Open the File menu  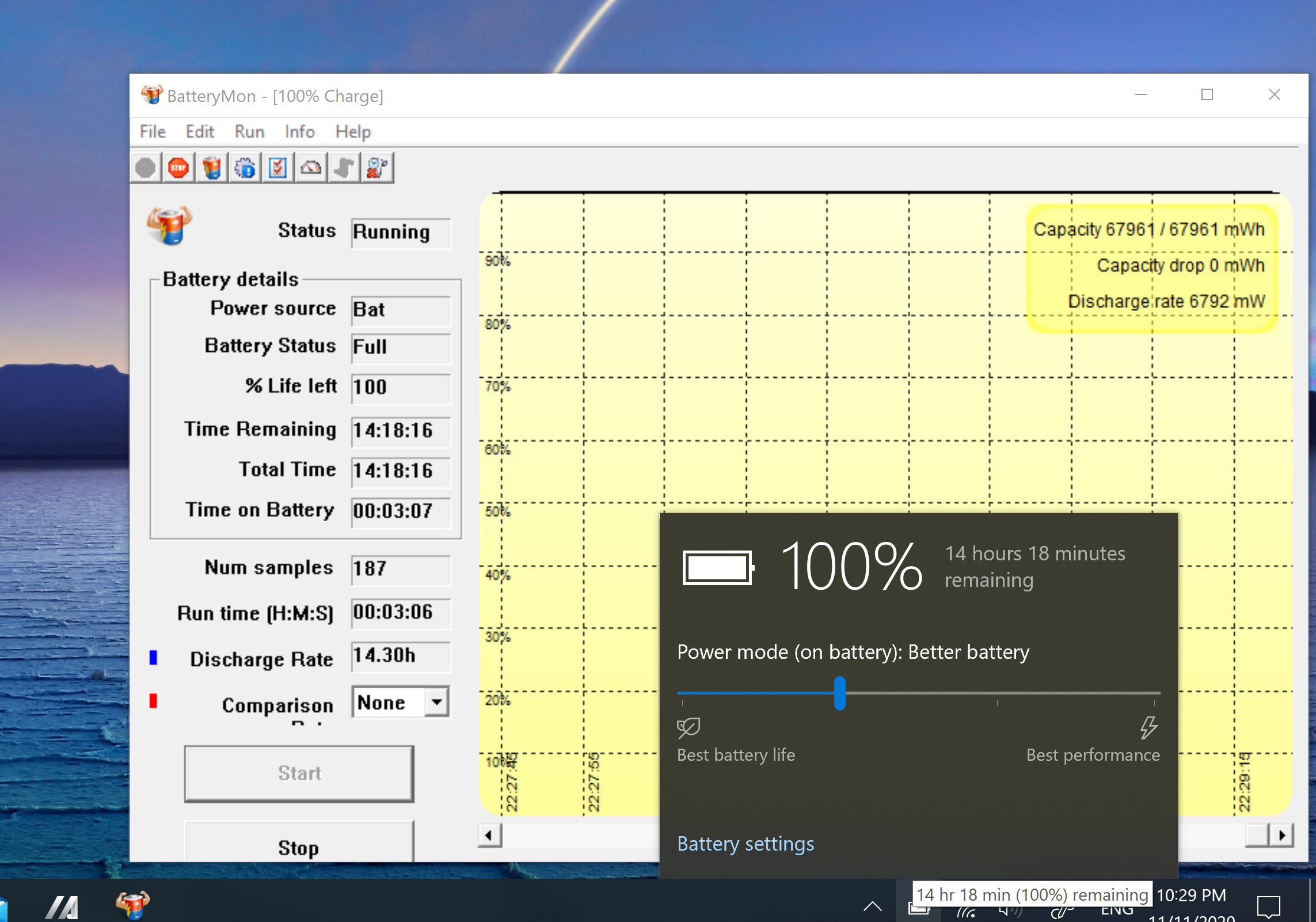(x=153, y=132)
